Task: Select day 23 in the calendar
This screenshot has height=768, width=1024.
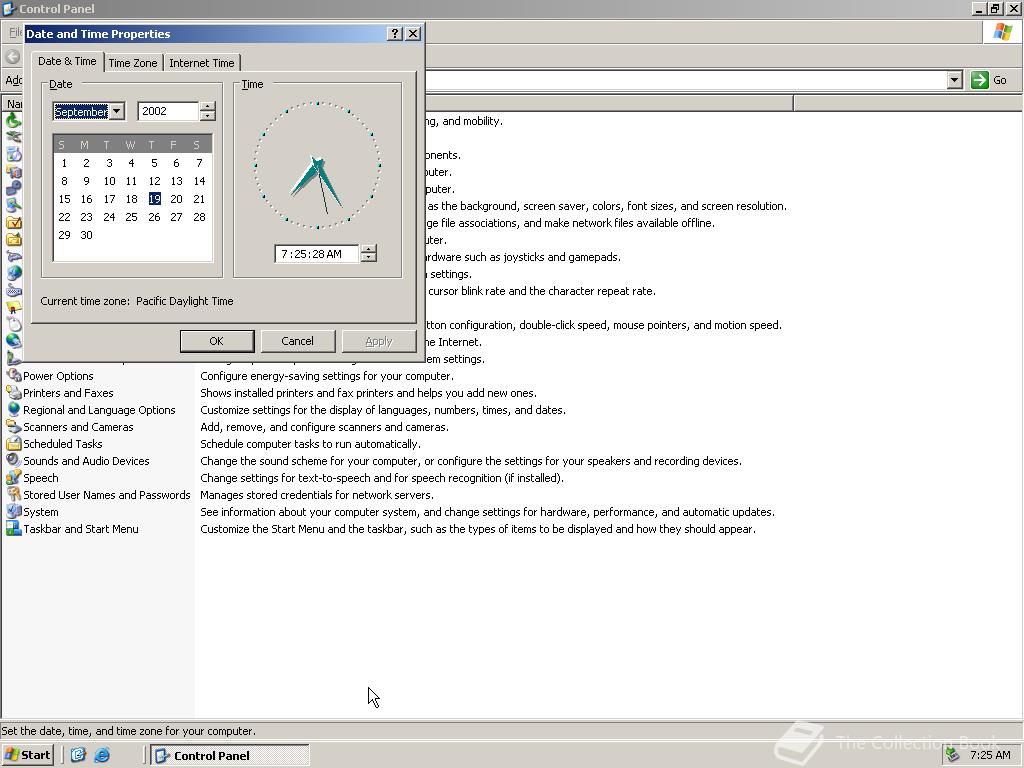Action: (x=86, y=217)
